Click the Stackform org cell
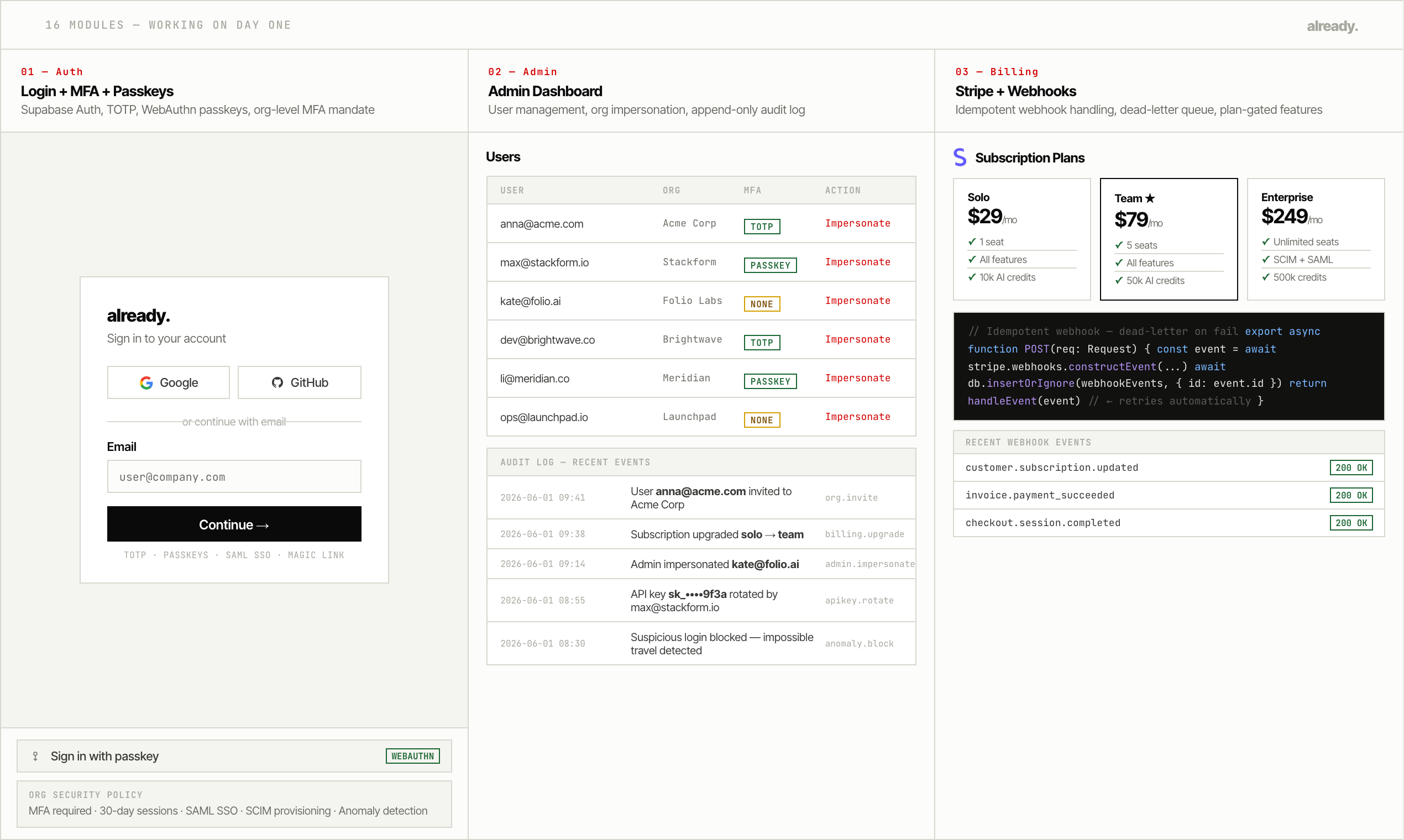 click(x=689, y=262)
